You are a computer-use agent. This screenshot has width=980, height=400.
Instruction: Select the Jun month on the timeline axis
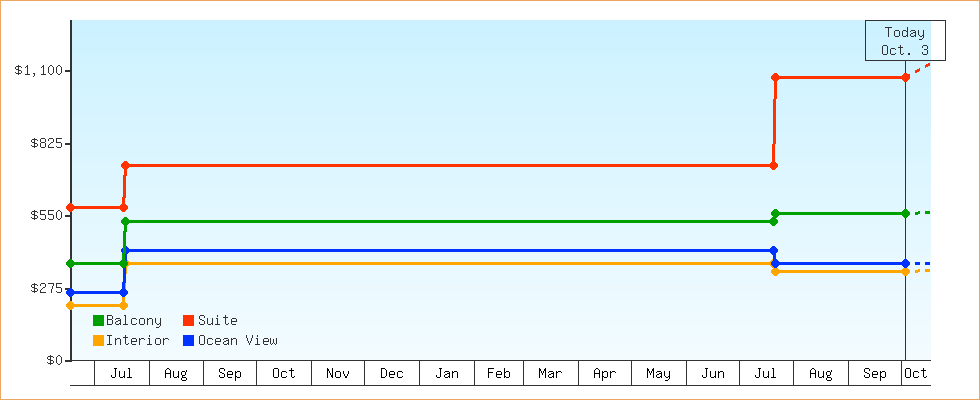(713, 374)
